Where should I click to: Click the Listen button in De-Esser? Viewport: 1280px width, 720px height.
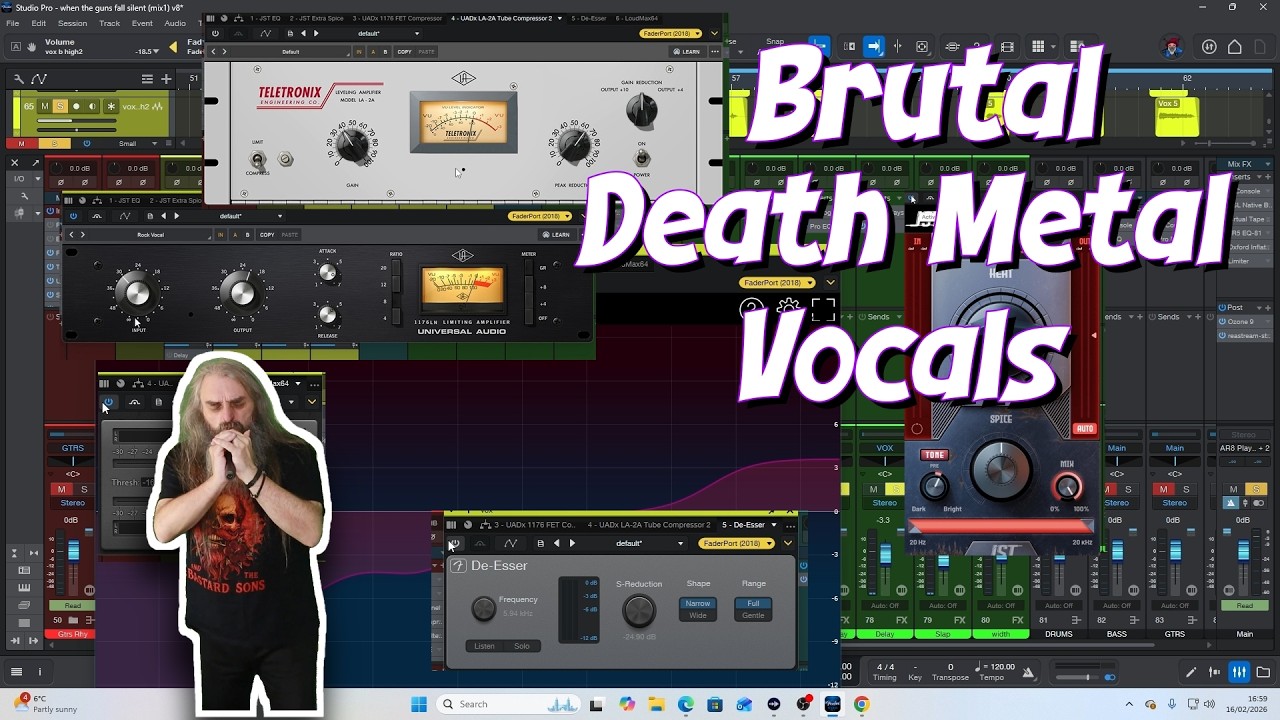484,646
